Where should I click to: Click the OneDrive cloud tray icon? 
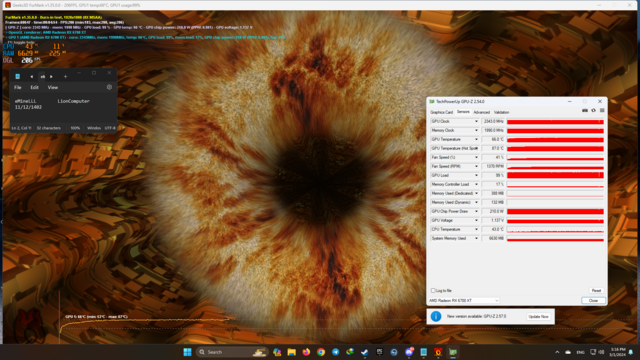(x=568, y=352)
